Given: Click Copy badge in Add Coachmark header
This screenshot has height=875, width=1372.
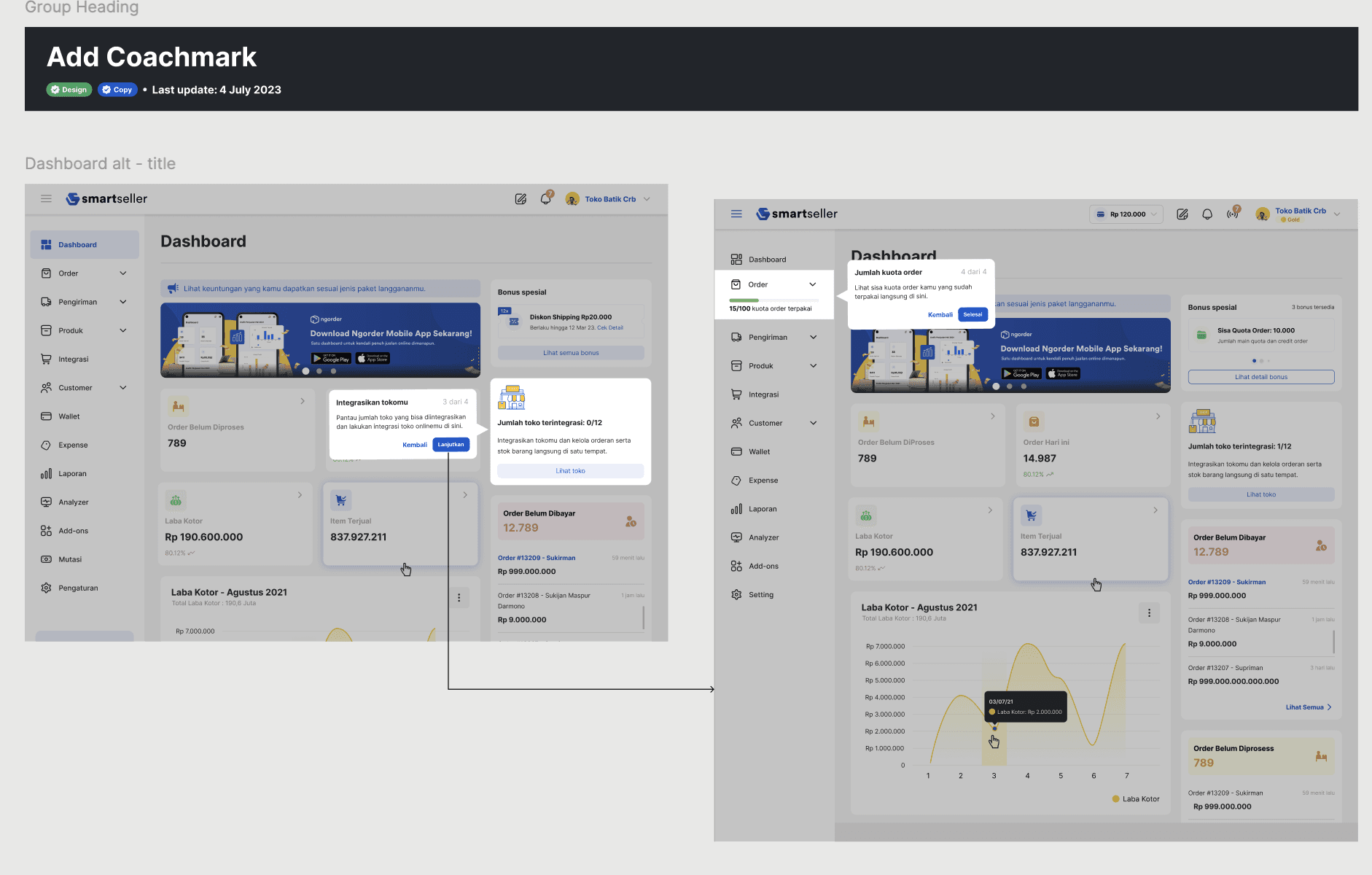Looking at the screenshot, I should coord(117,90).
